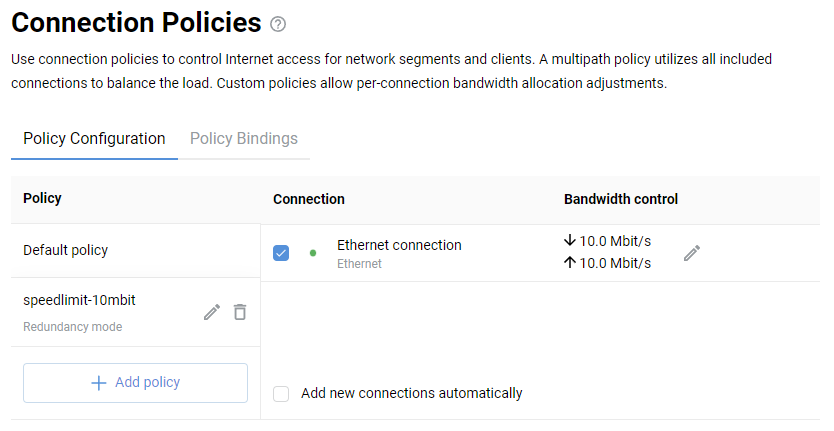
Task: Click the green status dot of Ethernet connection
Action: 313,253
